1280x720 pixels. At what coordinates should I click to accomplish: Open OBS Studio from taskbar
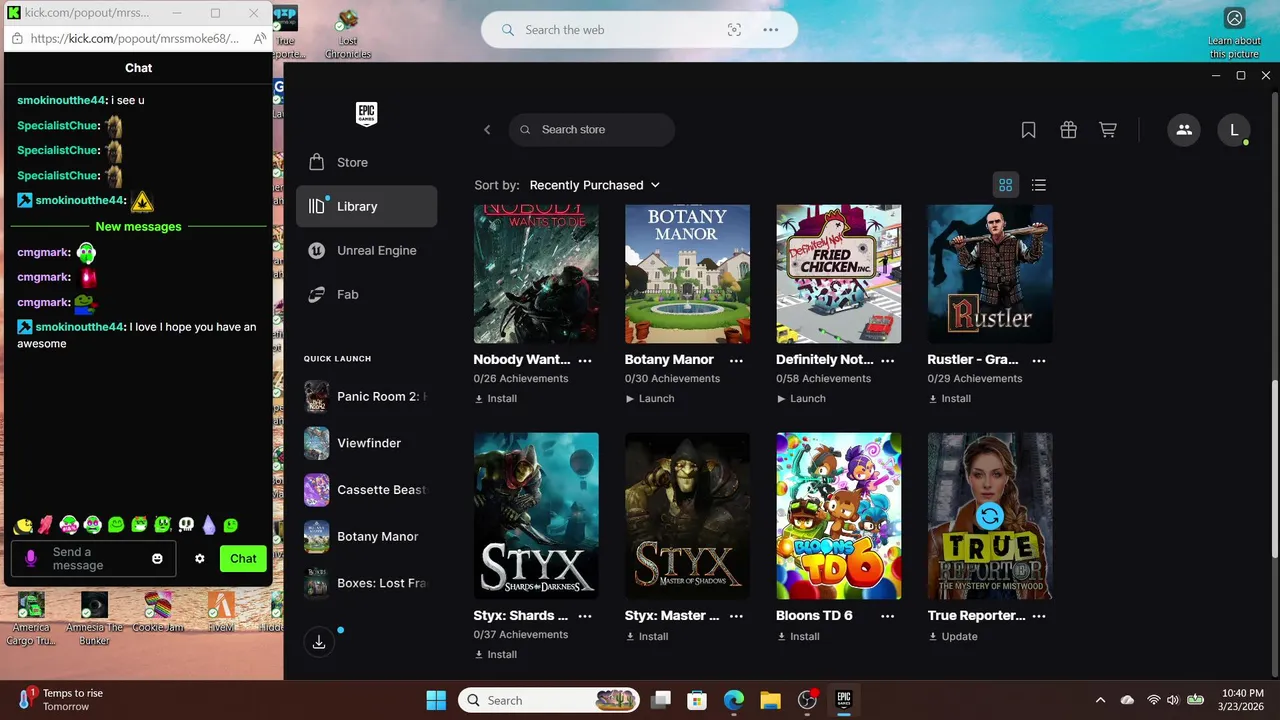807,700
